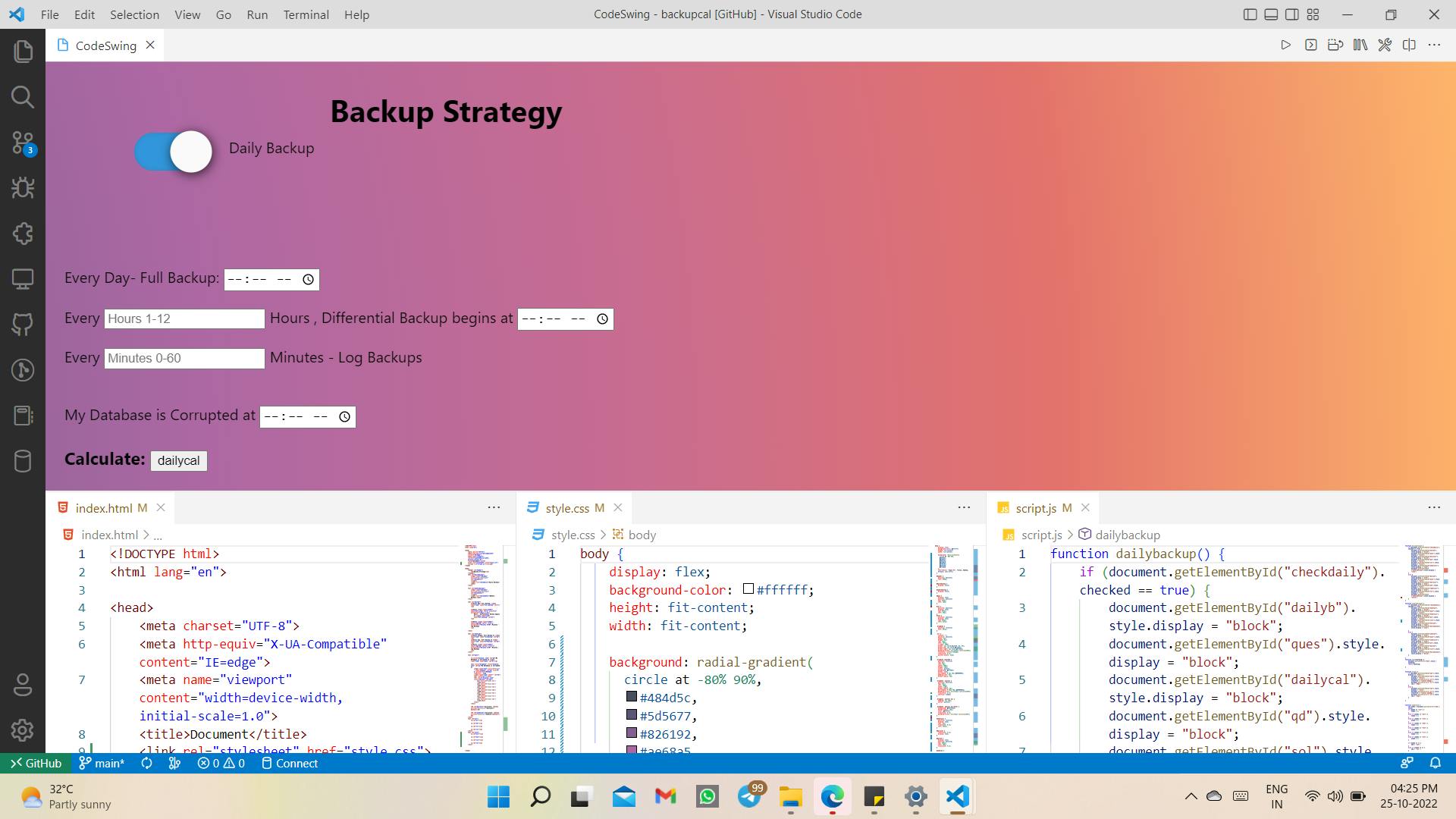Click the style.css minimap
Viewport: 1456px width, 819px height.
pyautogui.click(x=952, y=648)
